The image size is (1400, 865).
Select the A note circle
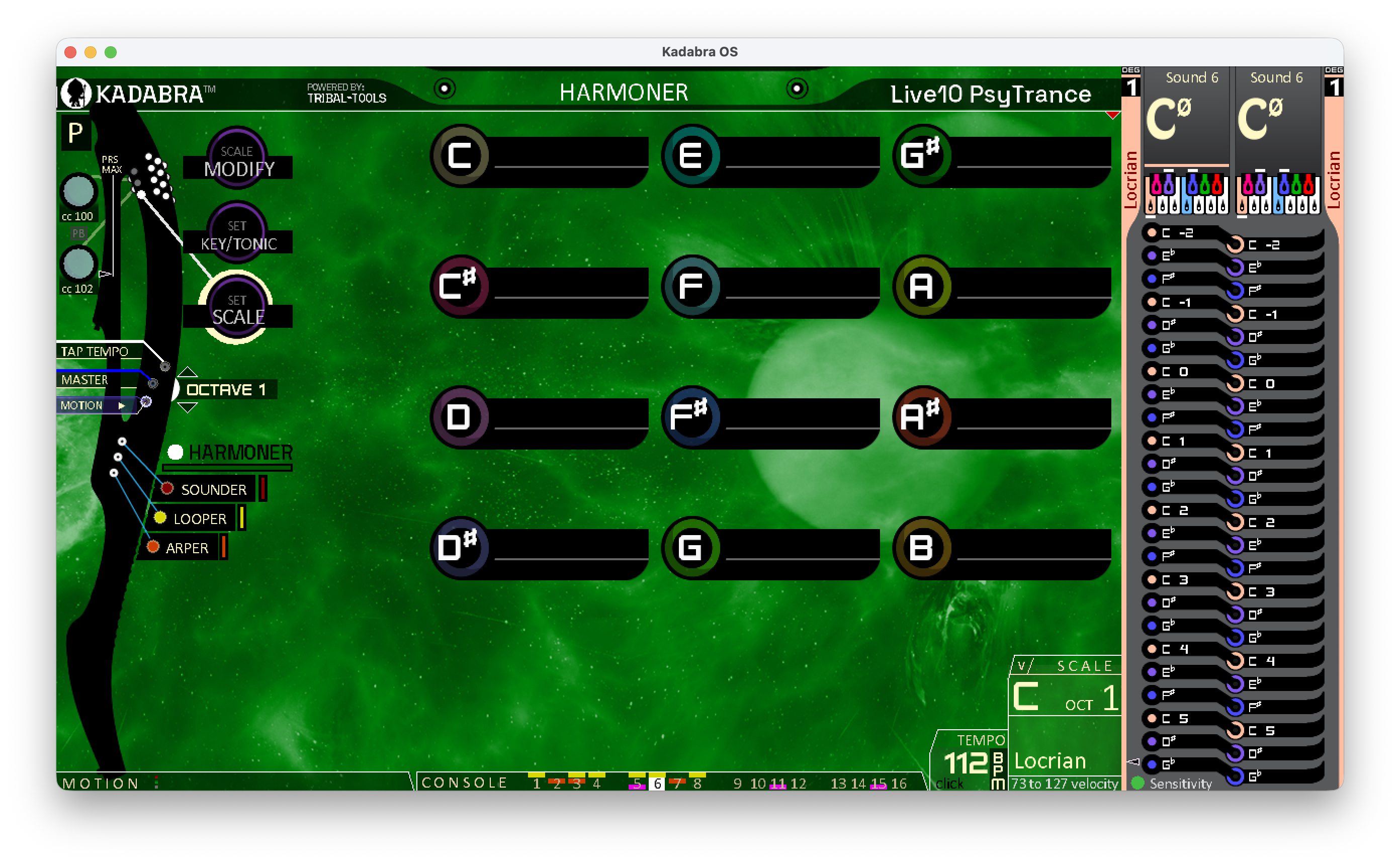point(921,286)
